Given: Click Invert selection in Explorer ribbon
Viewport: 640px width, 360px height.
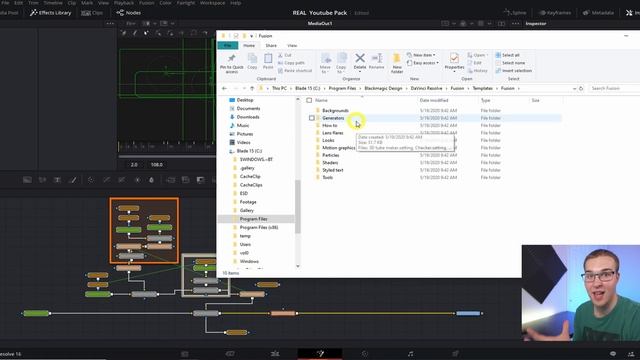Looking at the screenshot, I should click(513, 71).
